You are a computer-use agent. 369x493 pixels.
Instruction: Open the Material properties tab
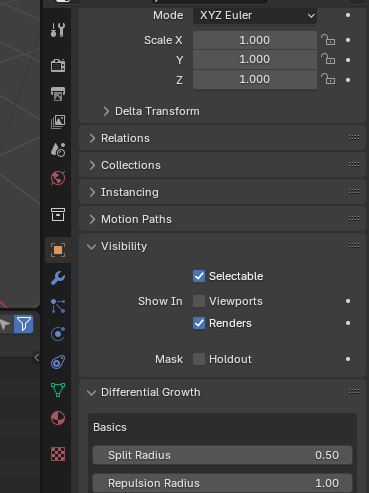pos(58,418)
